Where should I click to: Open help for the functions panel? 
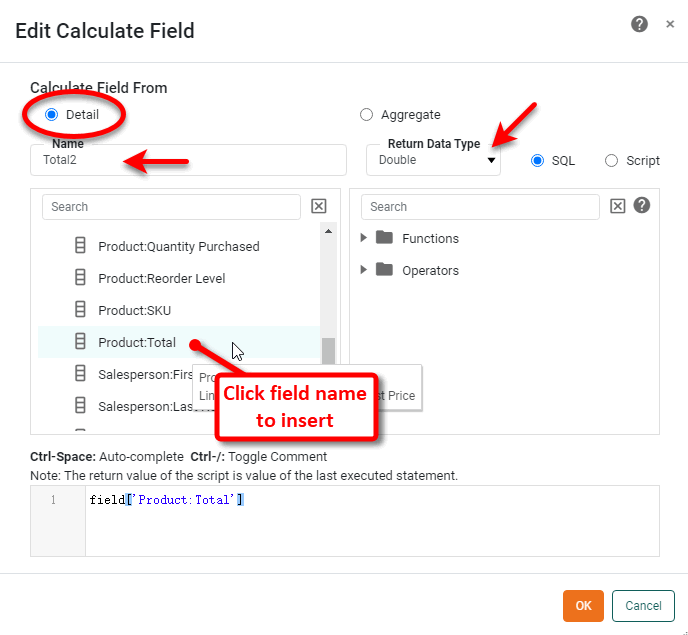pyautogui.click(x=642, y=205)
